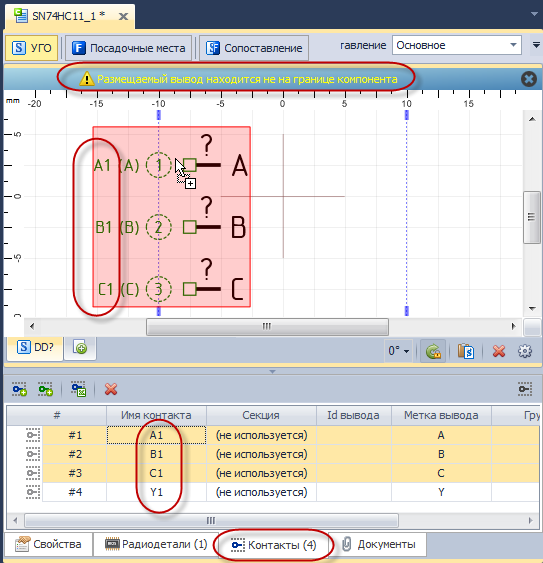Screen dimensions: 543x563
Task: Click the import contacts from table icon
Action: click(x=78, y=389)
